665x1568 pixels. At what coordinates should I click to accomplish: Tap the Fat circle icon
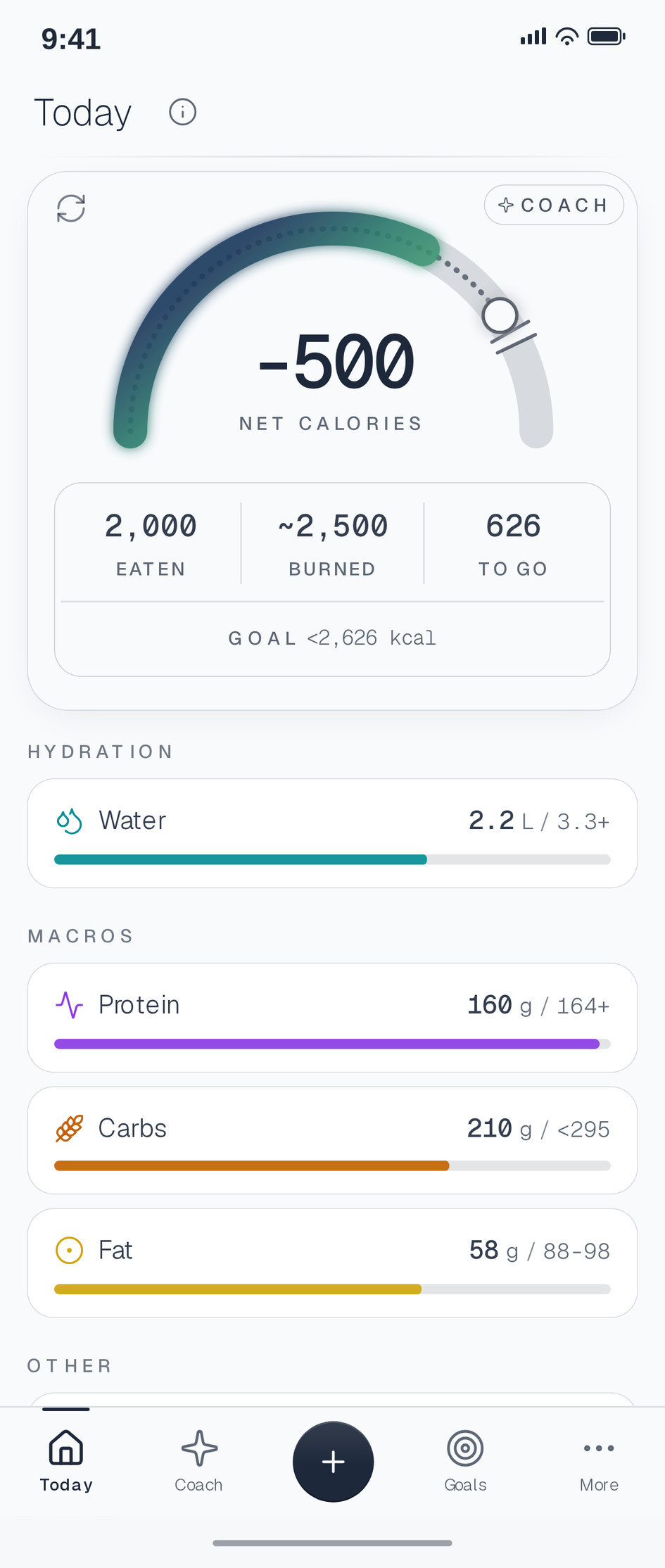click(x=69, y=1251)
